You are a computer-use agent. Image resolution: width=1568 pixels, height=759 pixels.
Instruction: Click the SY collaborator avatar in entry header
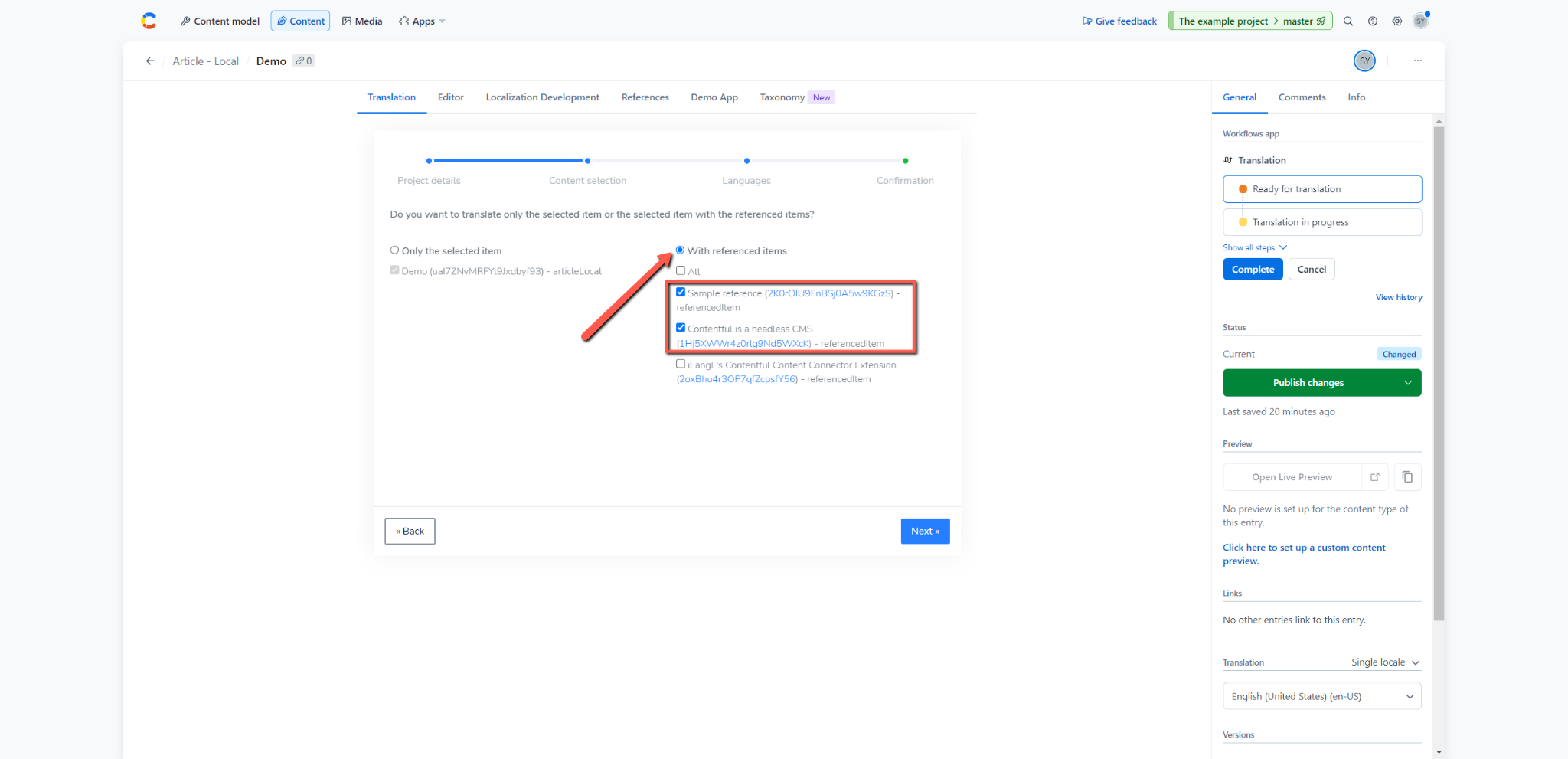pos(1364,61)
